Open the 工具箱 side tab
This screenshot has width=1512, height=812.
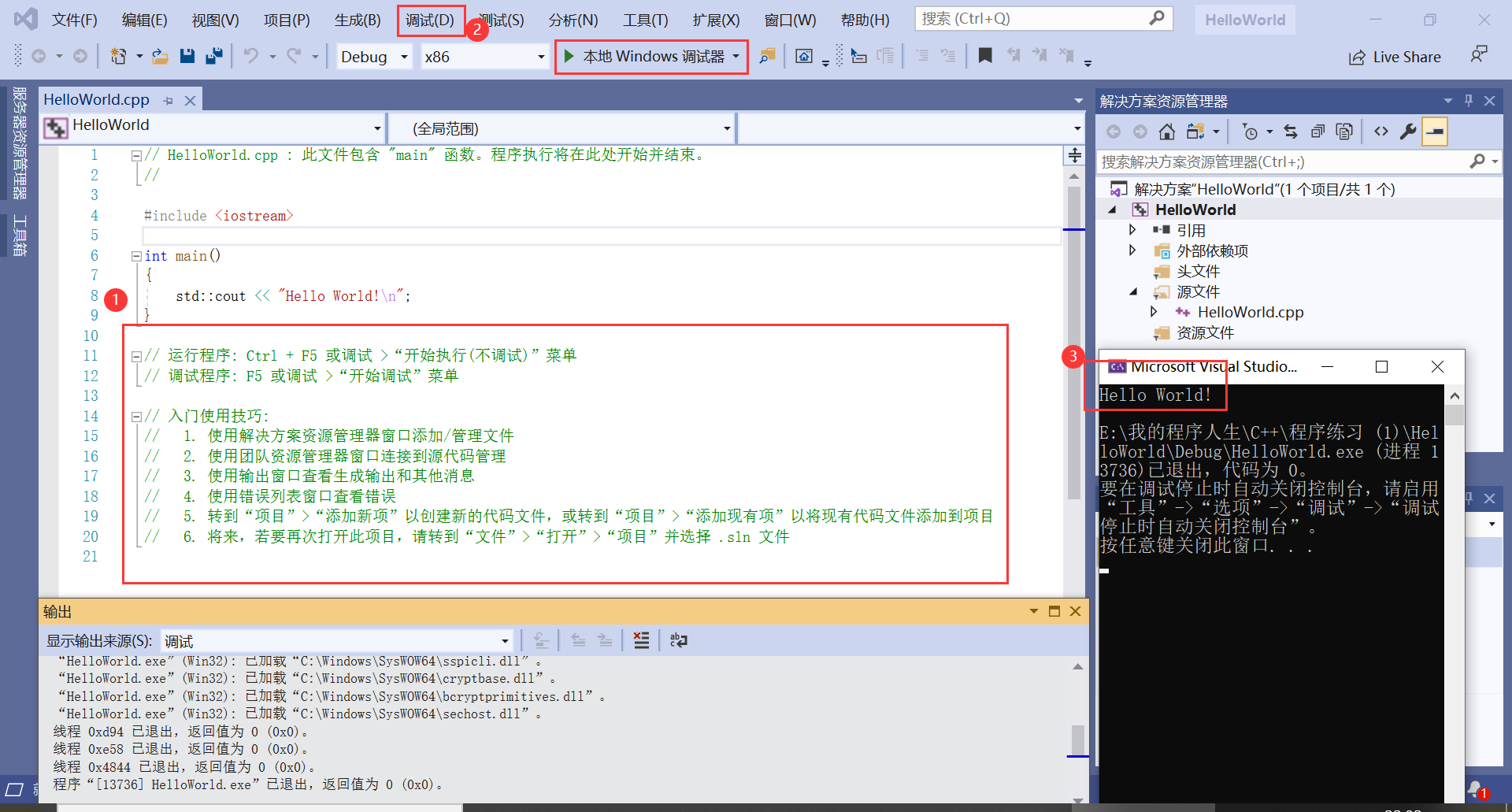(x=20, y=235)
